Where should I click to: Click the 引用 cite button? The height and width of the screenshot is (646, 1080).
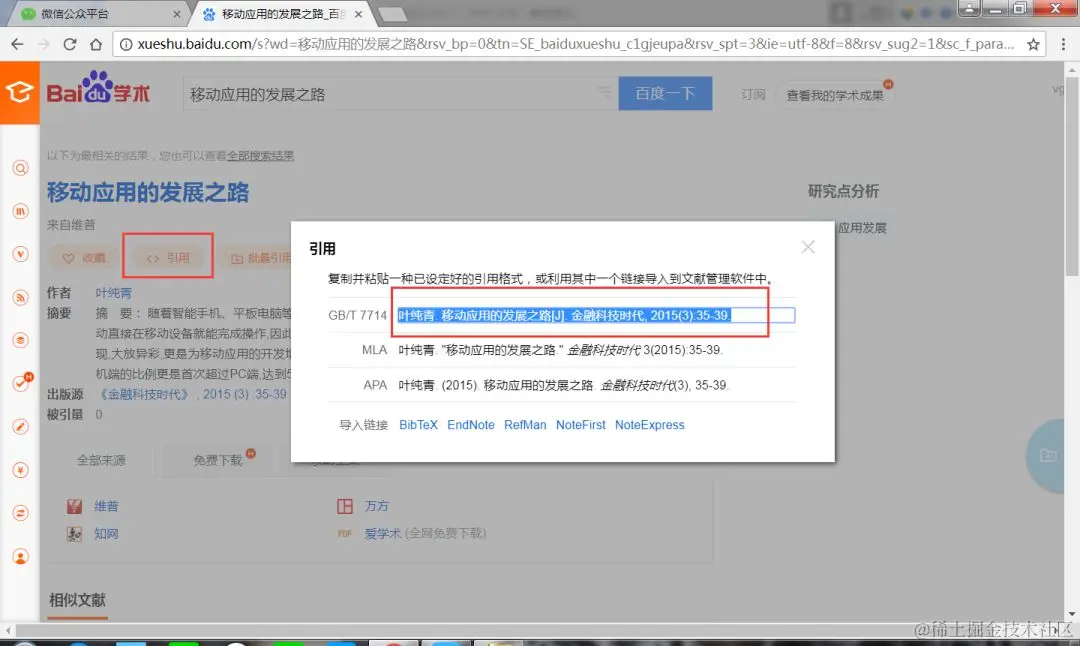(x=168, y=258)
